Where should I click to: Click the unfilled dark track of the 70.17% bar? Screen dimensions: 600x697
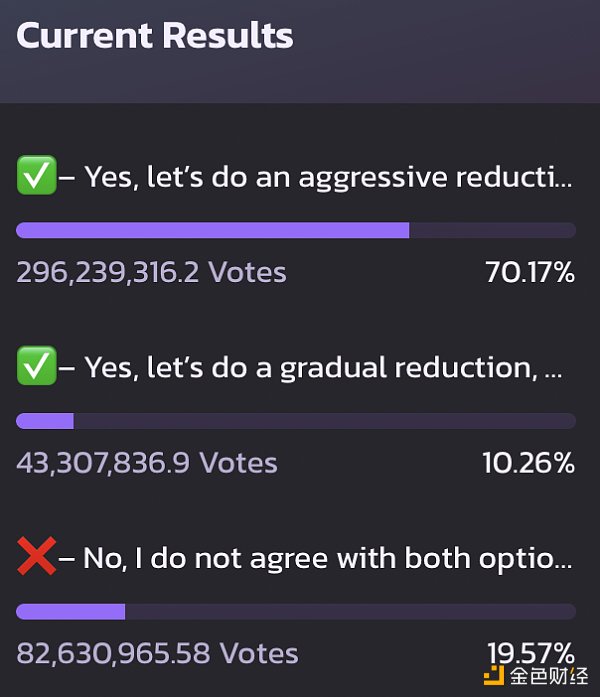[x=492, y=231]
